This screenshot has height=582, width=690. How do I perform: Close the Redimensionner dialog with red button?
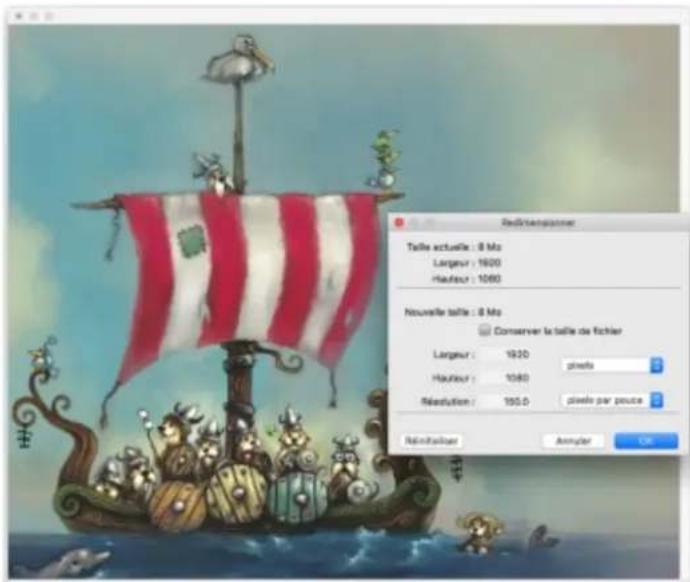coord(399,223)
